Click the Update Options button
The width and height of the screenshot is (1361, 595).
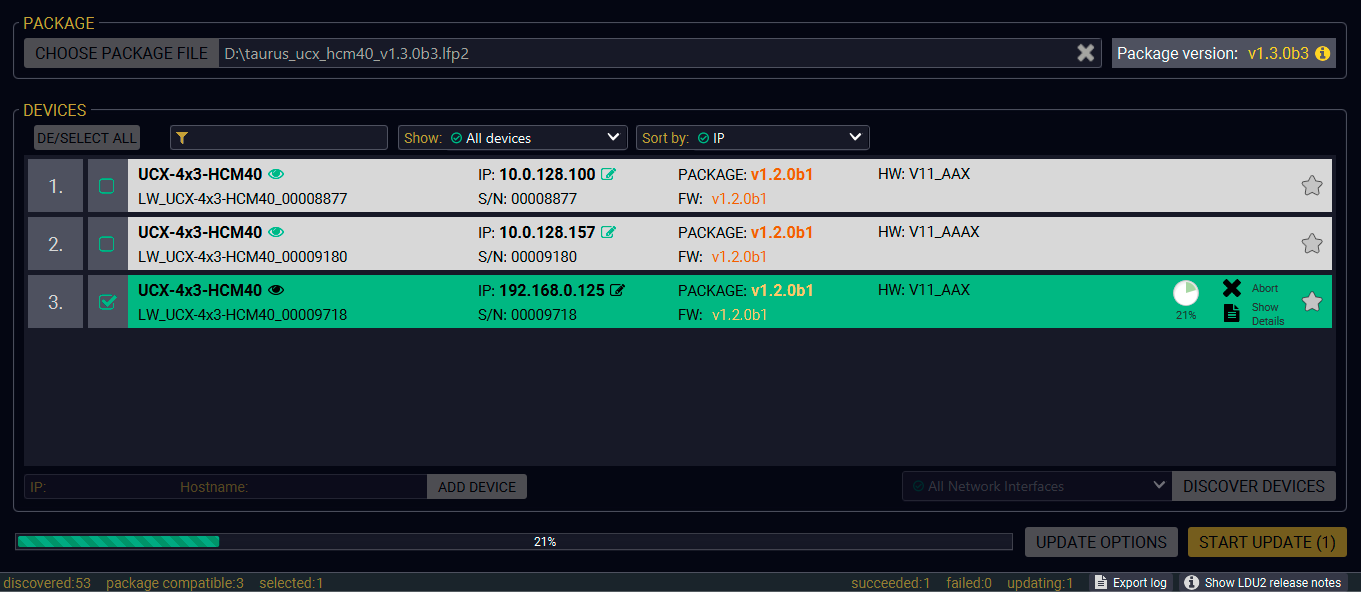(x=1101, y=542)
